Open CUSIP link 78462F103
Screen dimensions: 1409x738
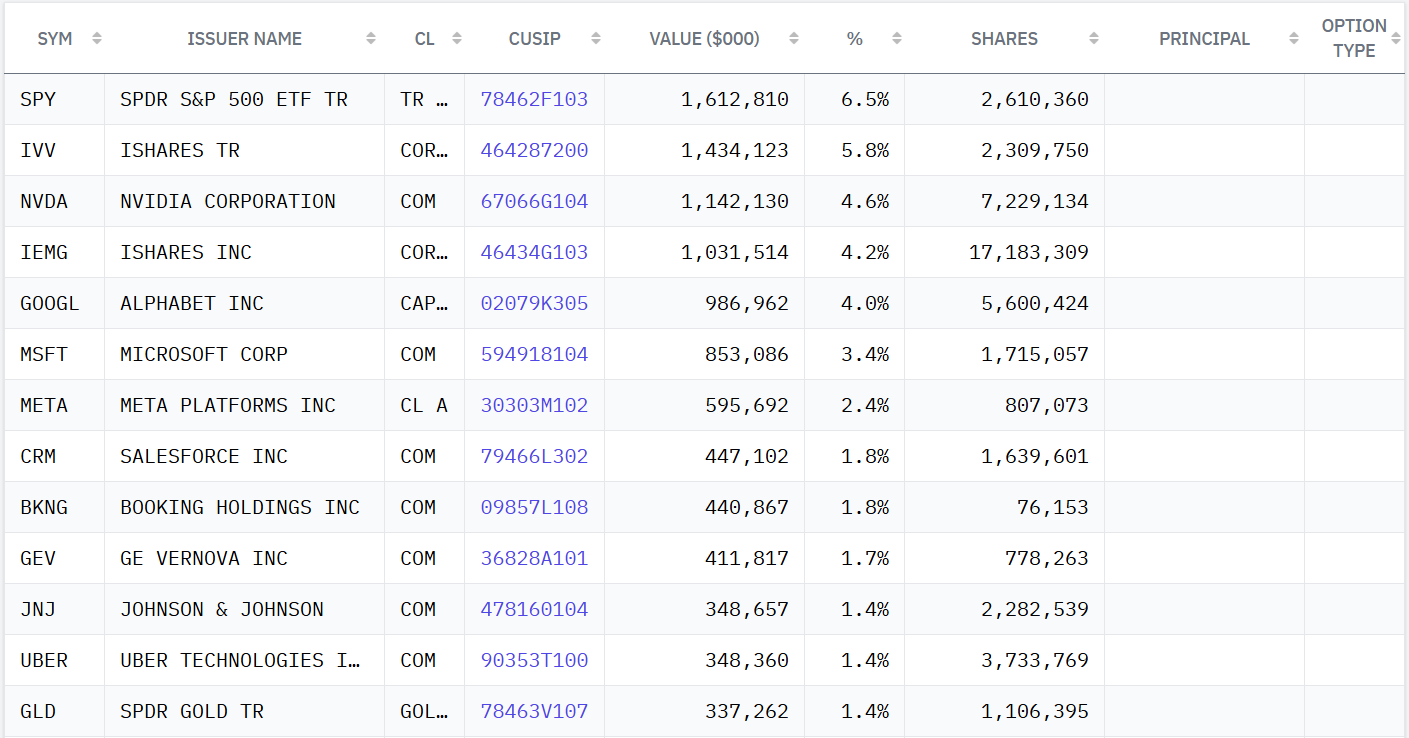[x=534, y=99]
